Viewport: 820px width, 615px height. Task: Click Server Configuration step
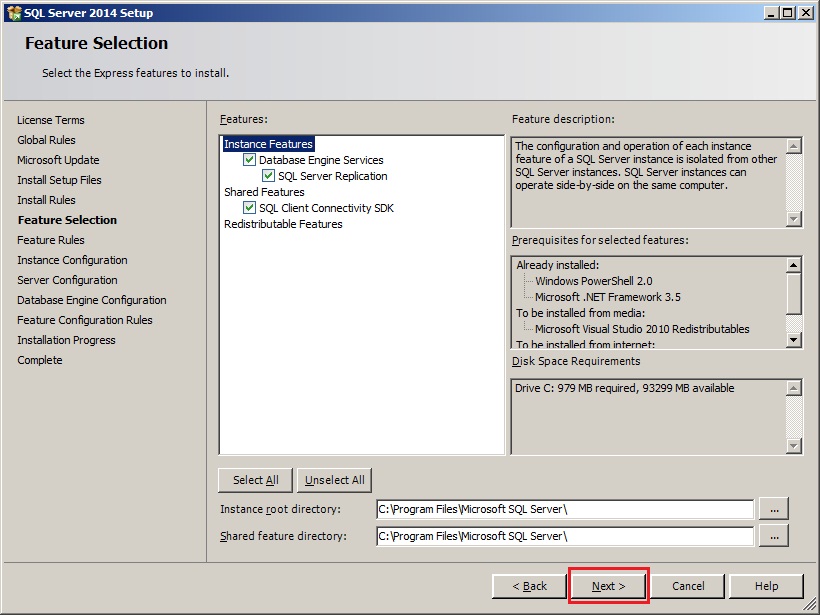tap(67, 280)
